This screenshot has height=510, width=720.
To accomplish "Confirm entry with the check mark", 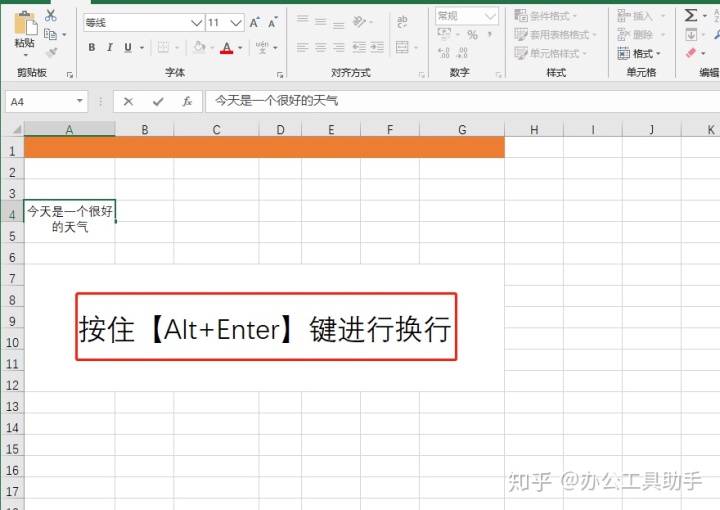I will [x=158, y=101].
